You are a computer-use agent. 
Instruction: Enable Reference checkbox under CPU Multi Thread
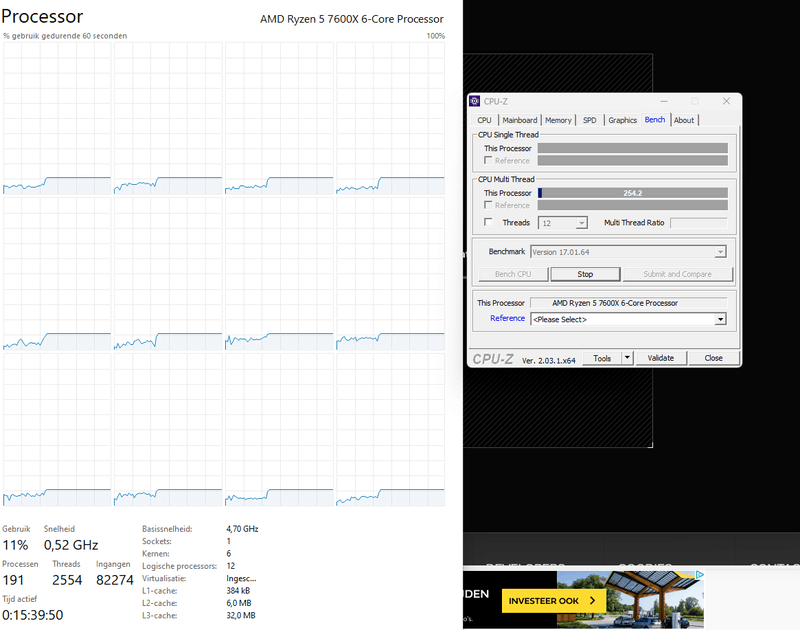[x=488, y=205]
